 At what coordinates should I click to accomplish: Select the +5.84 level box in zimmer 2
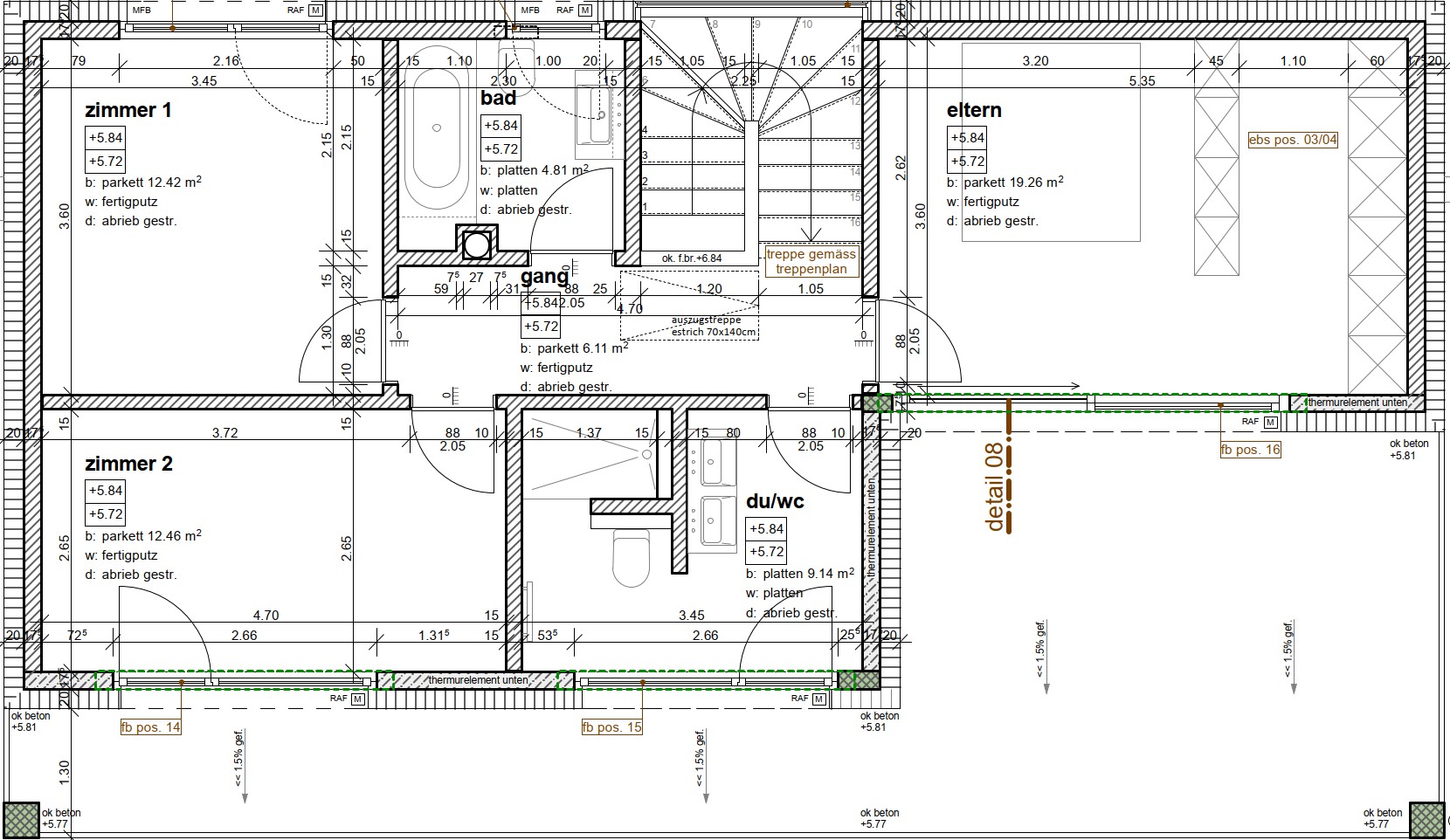click(x=106, y=490)
